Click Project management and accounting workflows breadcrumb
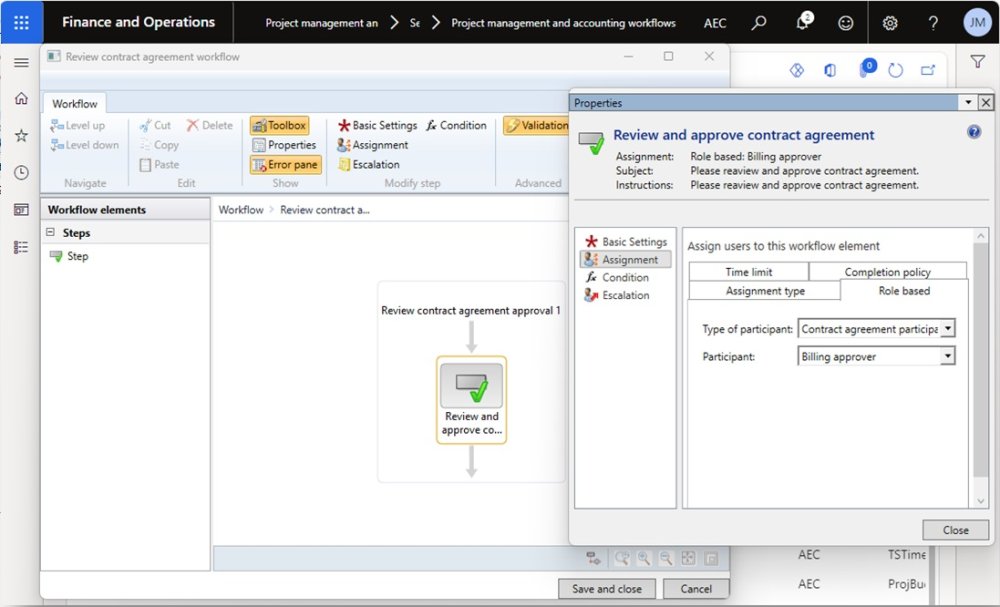Viewport: 1000px width, 607px height. point(563,23)
